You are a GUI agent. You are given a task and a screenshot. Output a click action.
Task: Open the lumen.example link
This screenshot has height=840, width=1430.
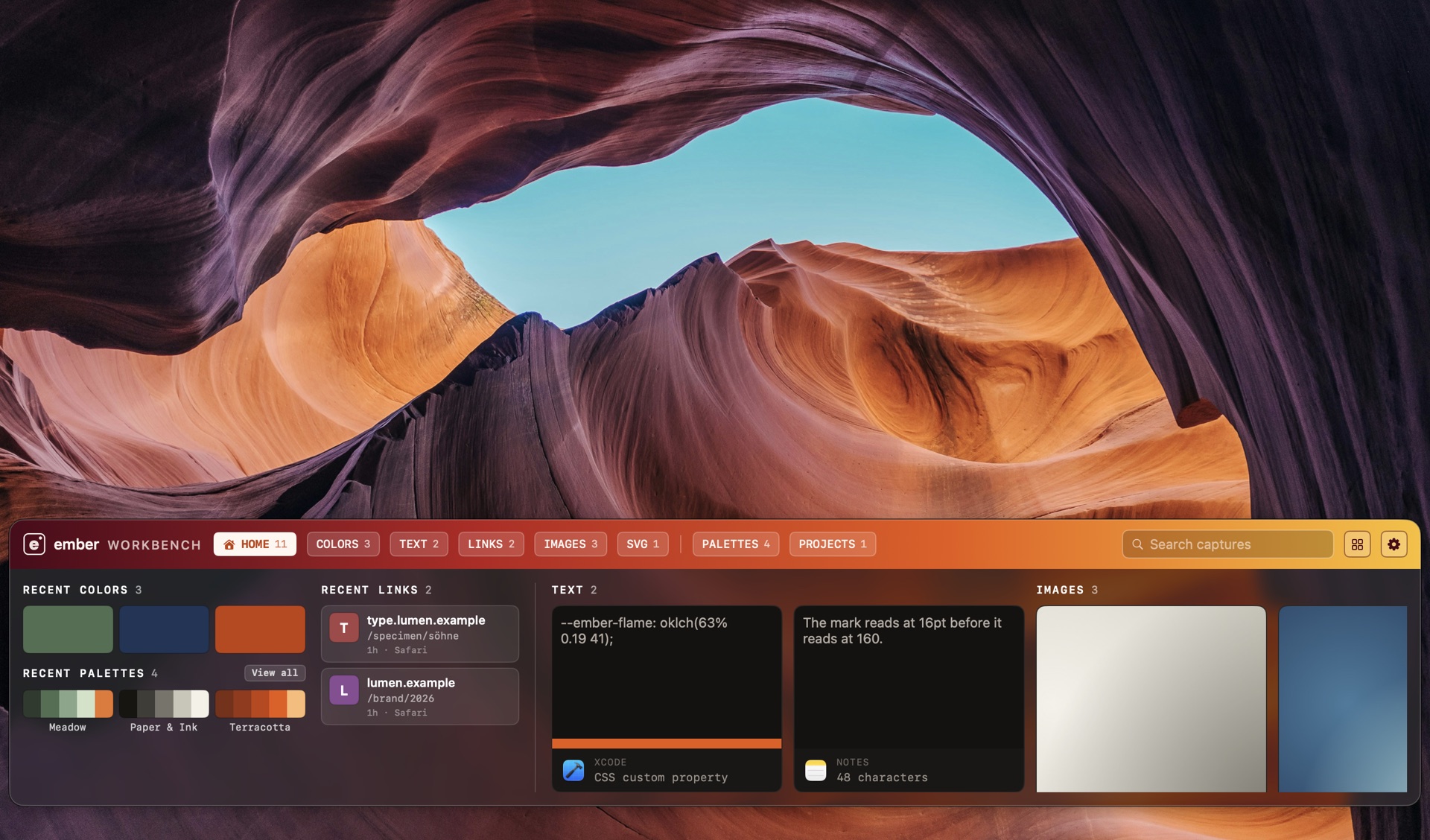(x=420, y=696)
